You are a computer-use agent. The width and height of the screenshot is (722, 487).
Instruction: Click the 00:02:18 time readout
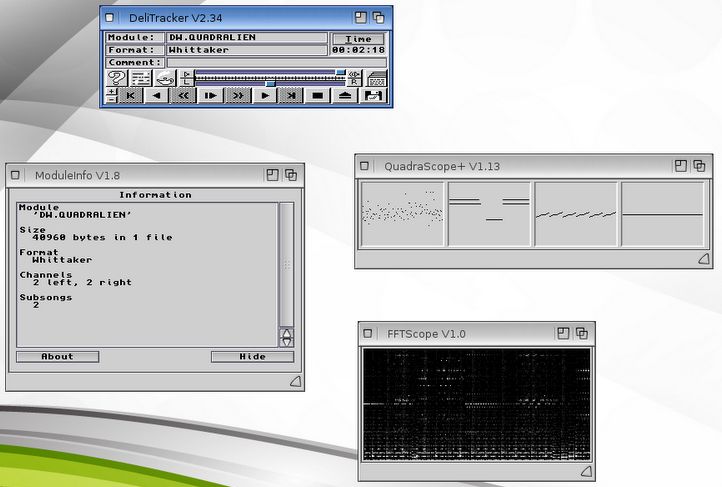point(358,50)
